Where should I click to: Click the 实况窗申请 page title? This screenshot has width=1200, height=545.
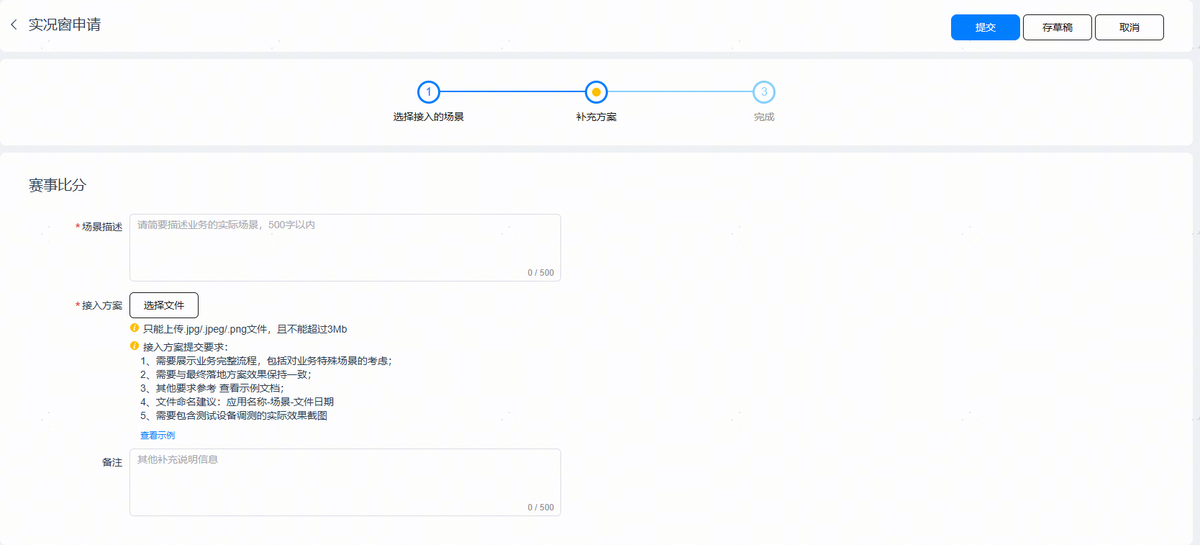click(64, 25)
